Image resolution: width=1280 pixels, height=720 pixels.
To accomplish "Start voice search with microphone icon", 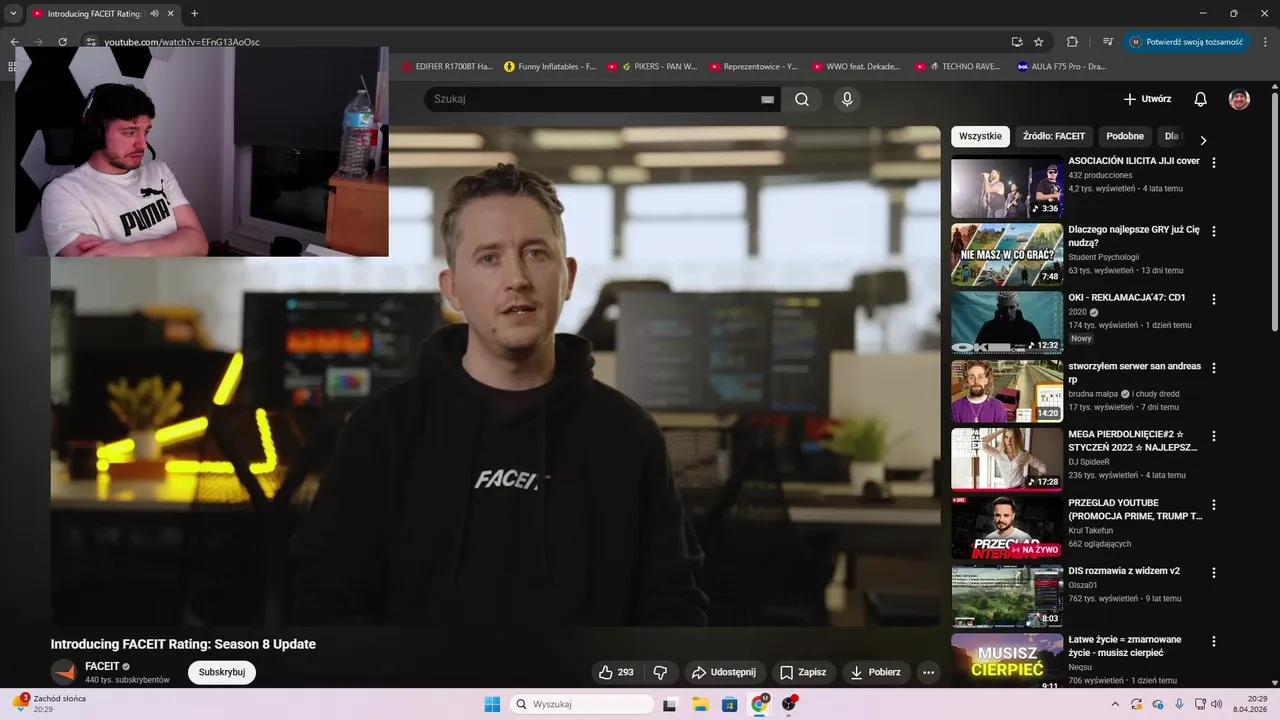I will 847,99.
